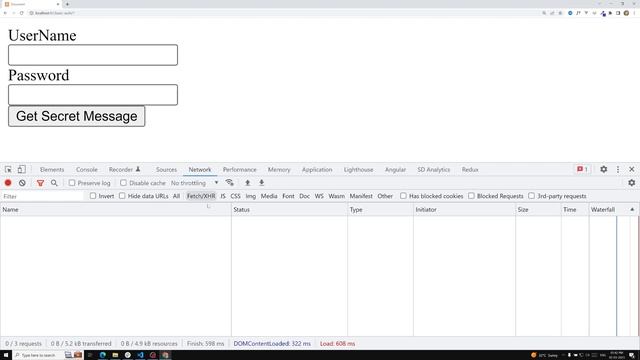Check 3rd-party requests checkbox
640x360 pixels.
(531, 196)
